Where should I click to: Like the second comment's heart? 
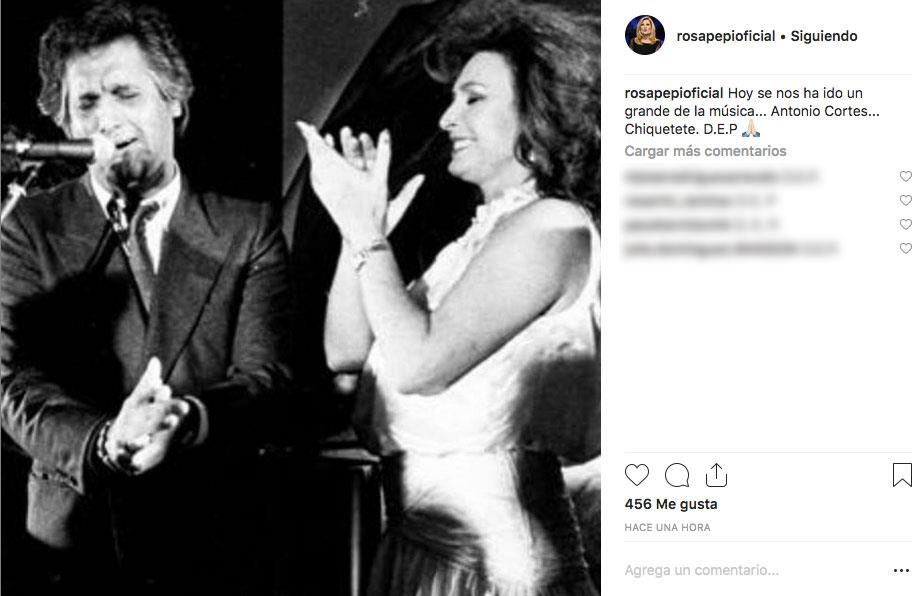point(906,201)
